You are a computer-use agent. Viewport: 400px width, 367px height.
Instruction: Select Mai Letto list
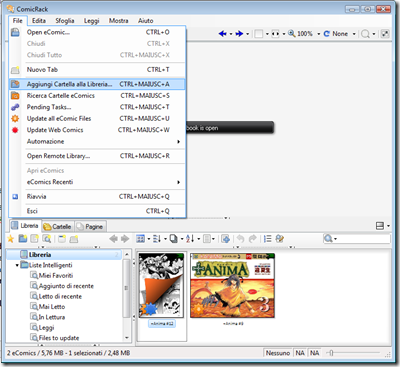(52, 307)
